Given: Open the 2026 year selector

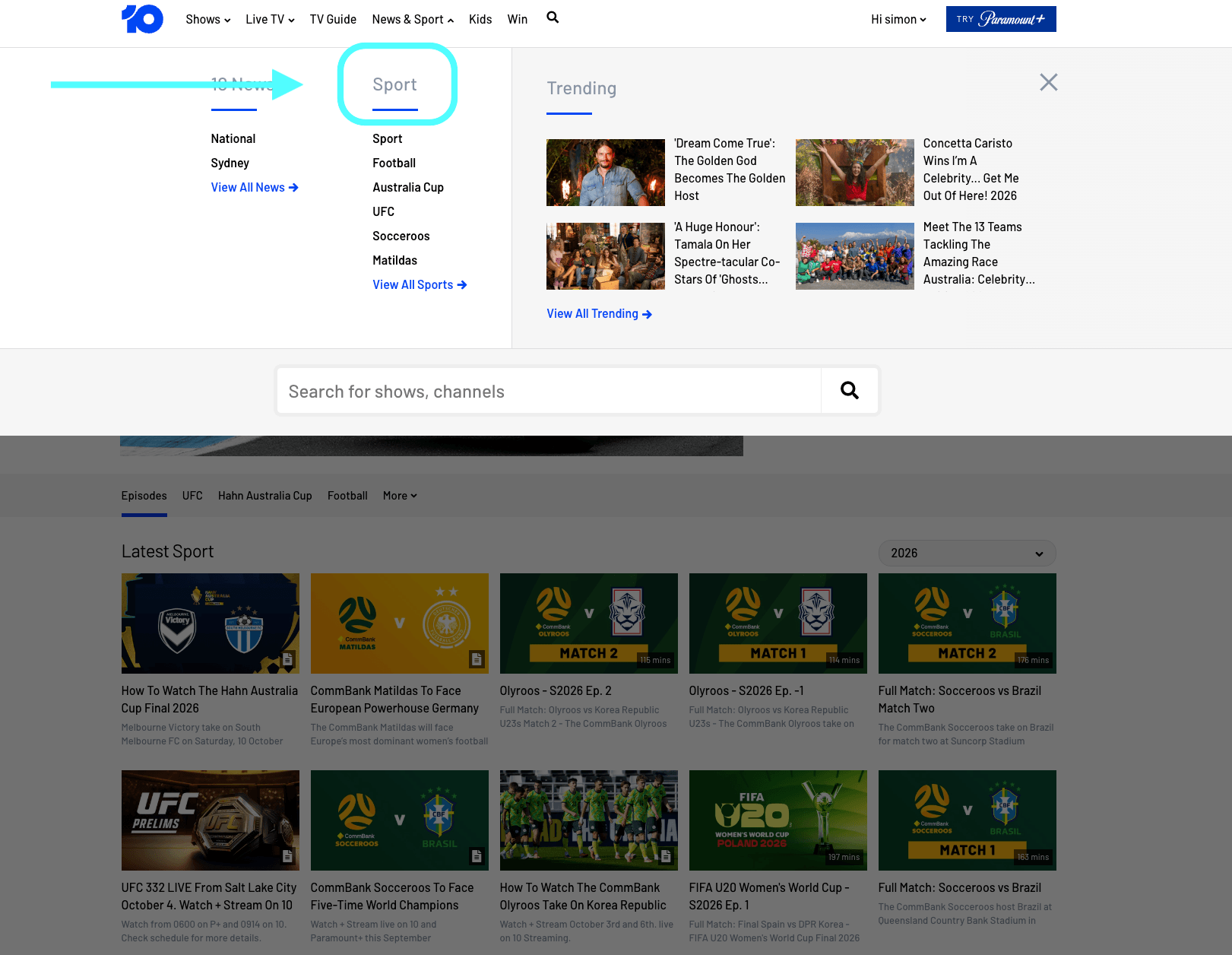Looking at the screenshot, I should [967, 554].
